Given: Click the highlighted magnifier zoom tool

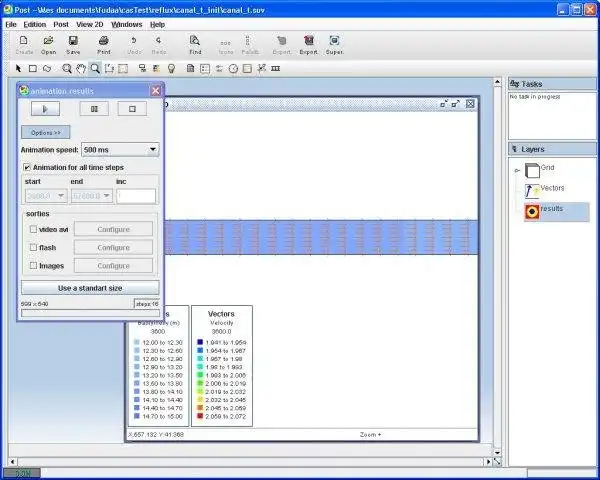Looking at the screenshot, I should 95,69.
